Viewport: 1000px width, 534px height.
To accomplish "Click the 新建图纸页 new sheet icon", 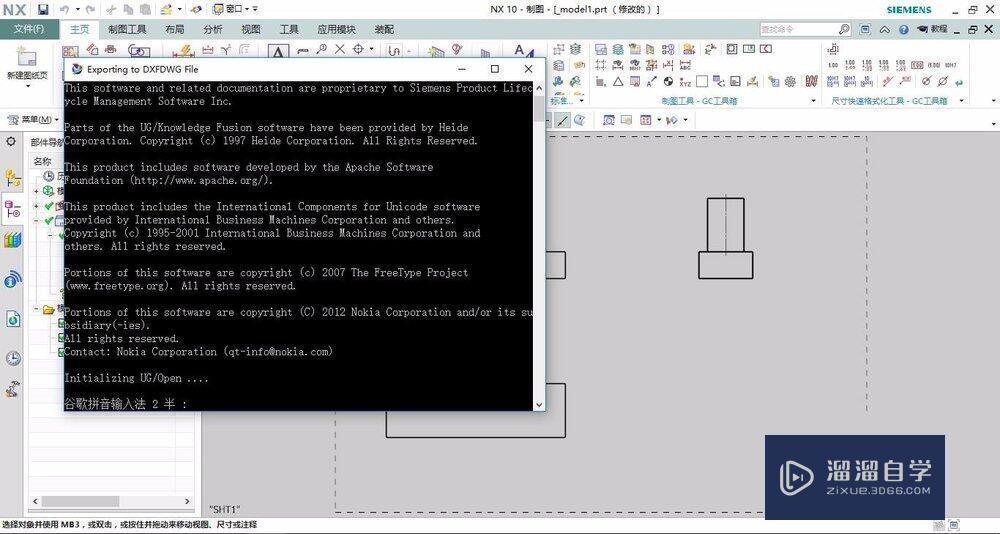I will 26,57.
